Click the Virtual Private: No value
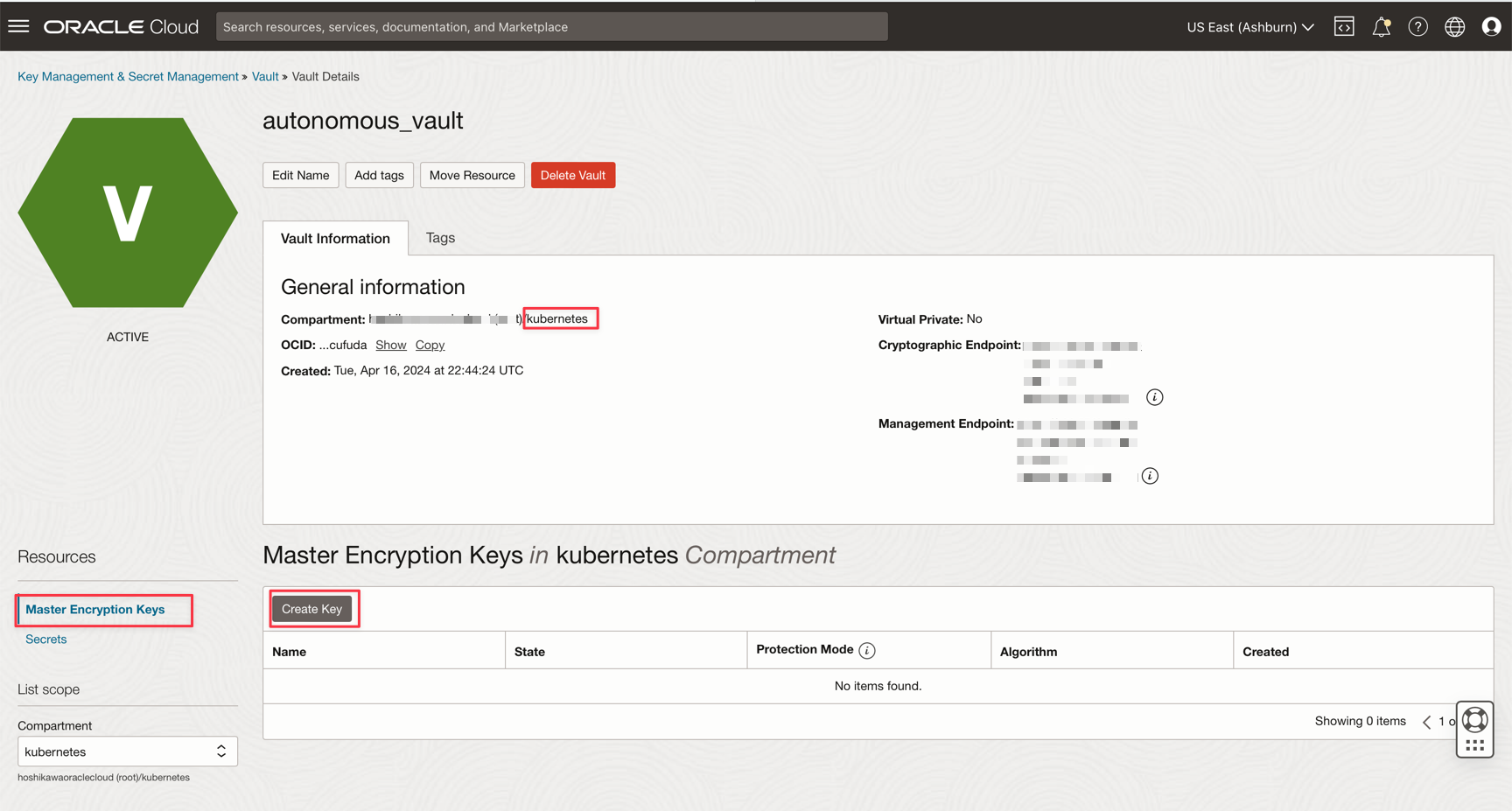1512x811 pixels. tap(974, 319)
